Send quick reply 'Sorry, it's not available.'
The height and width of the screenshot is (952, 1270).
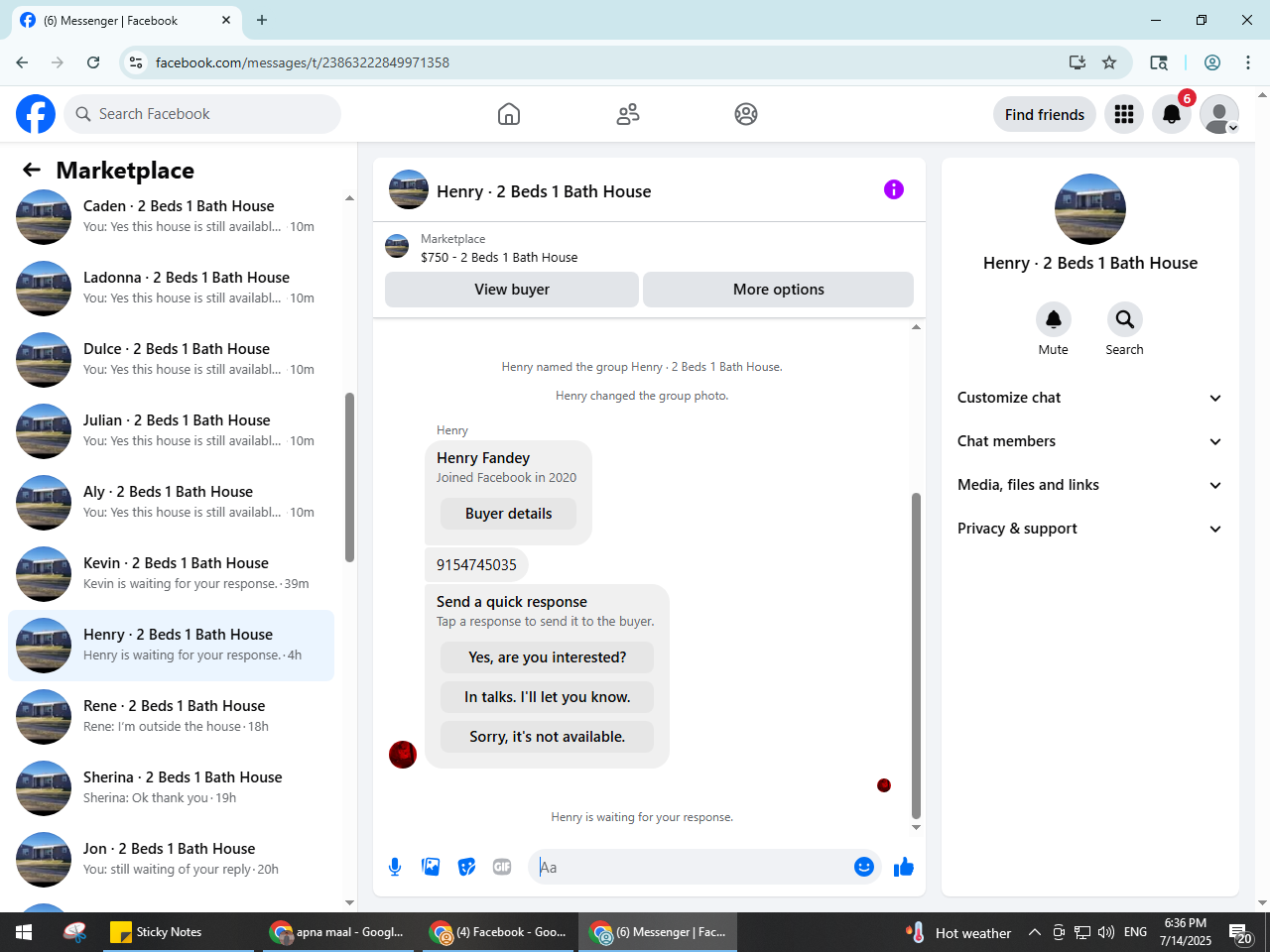click(x=548, y=737)
